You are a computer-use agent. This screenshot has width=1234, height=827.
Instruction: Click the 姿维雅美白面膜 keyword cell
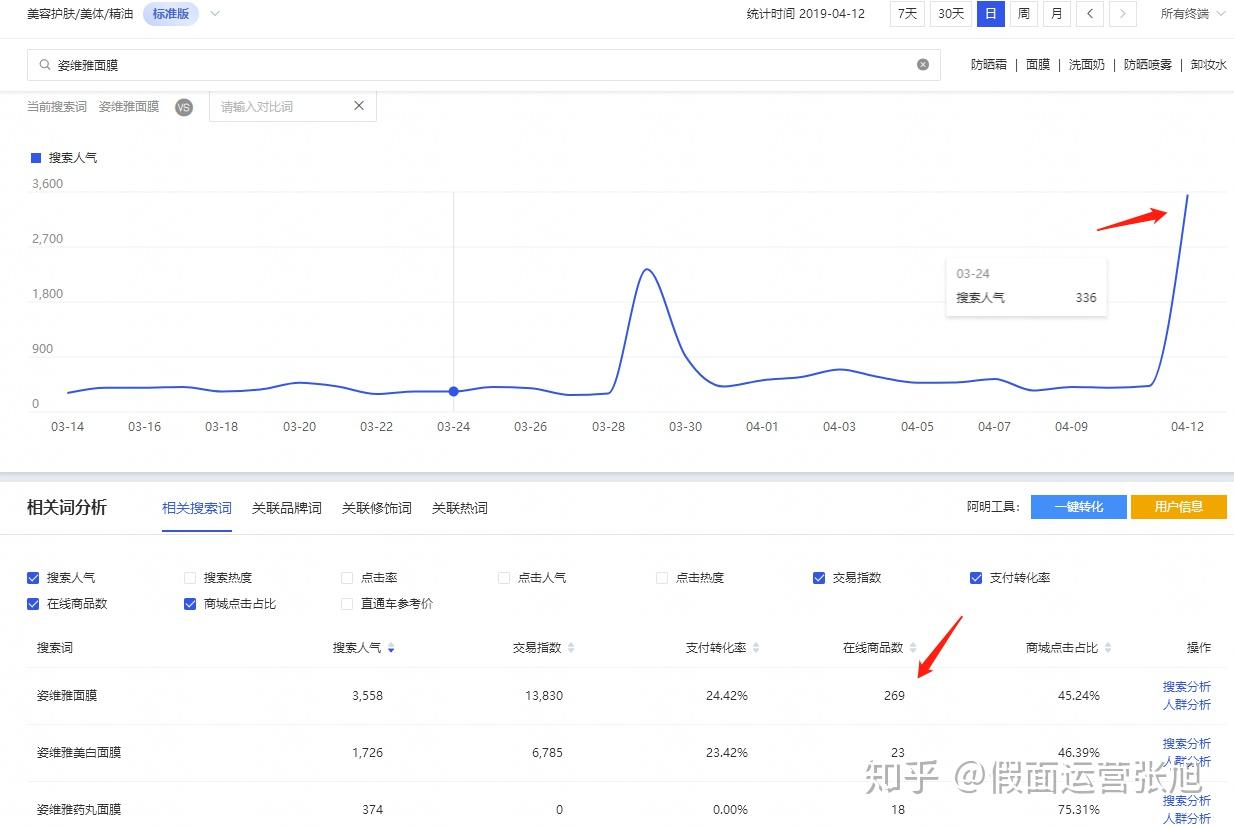coord(79,753)
